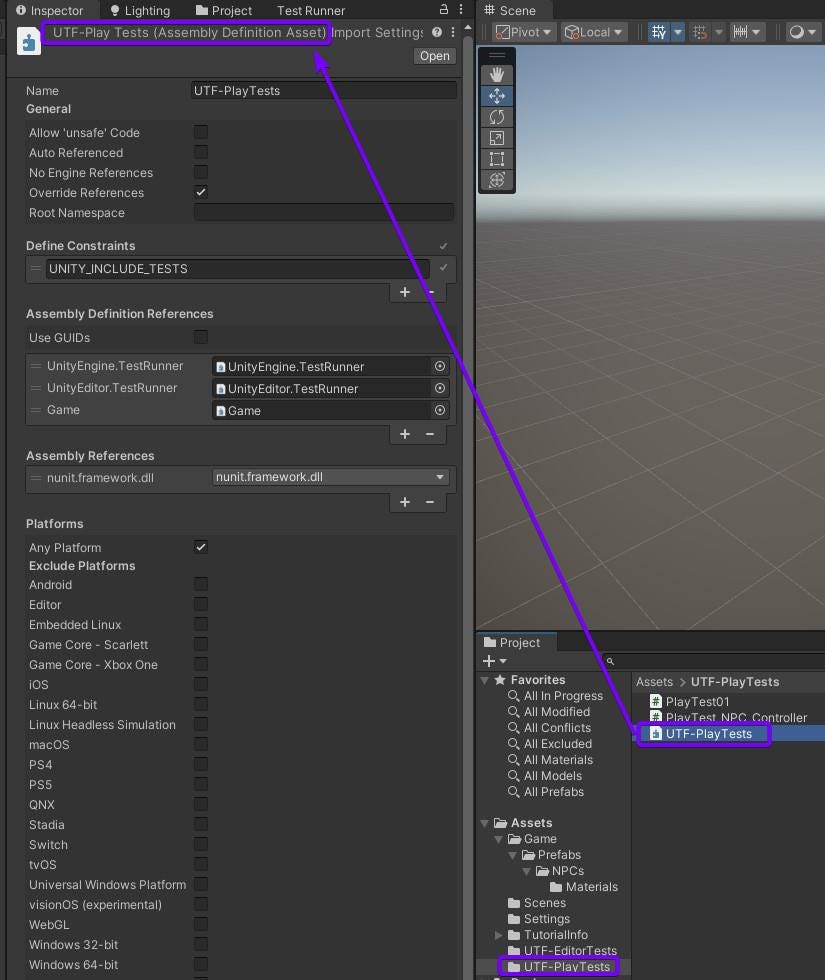Click the ruler snapping icon in Scene toolbar
Image resolution: width=825 pixels, height=980 pixels.
tap(741, 32)
